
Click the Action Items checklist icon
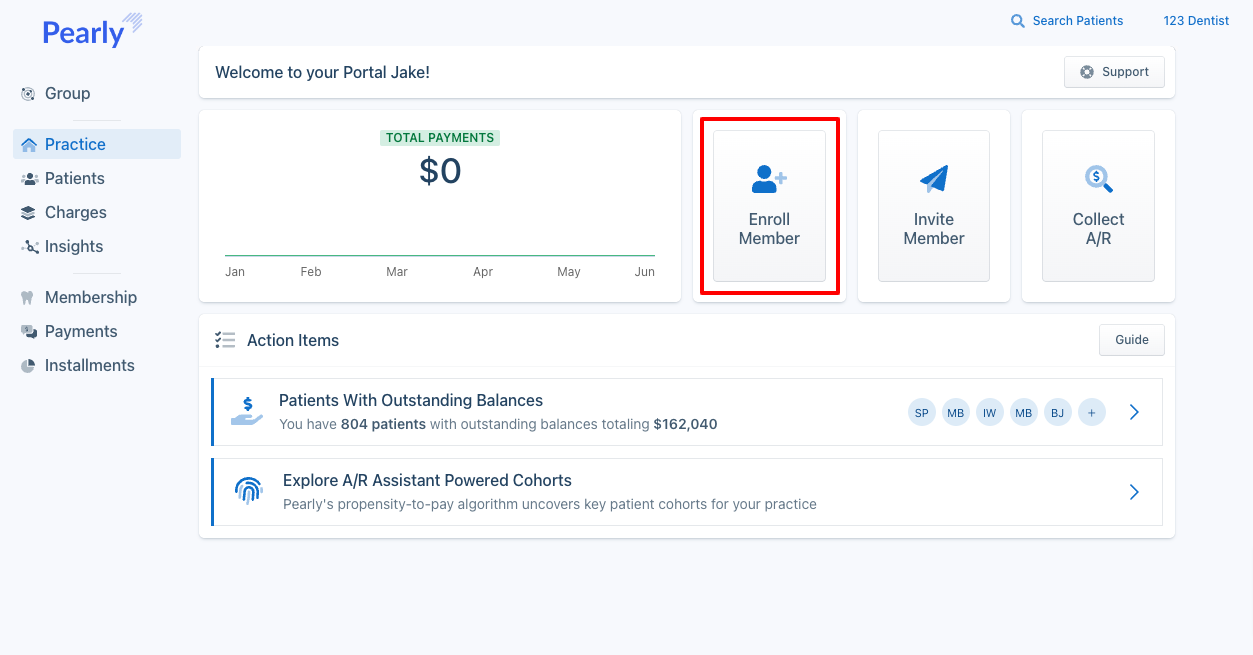pyautogui.click(x=225, y=340)
